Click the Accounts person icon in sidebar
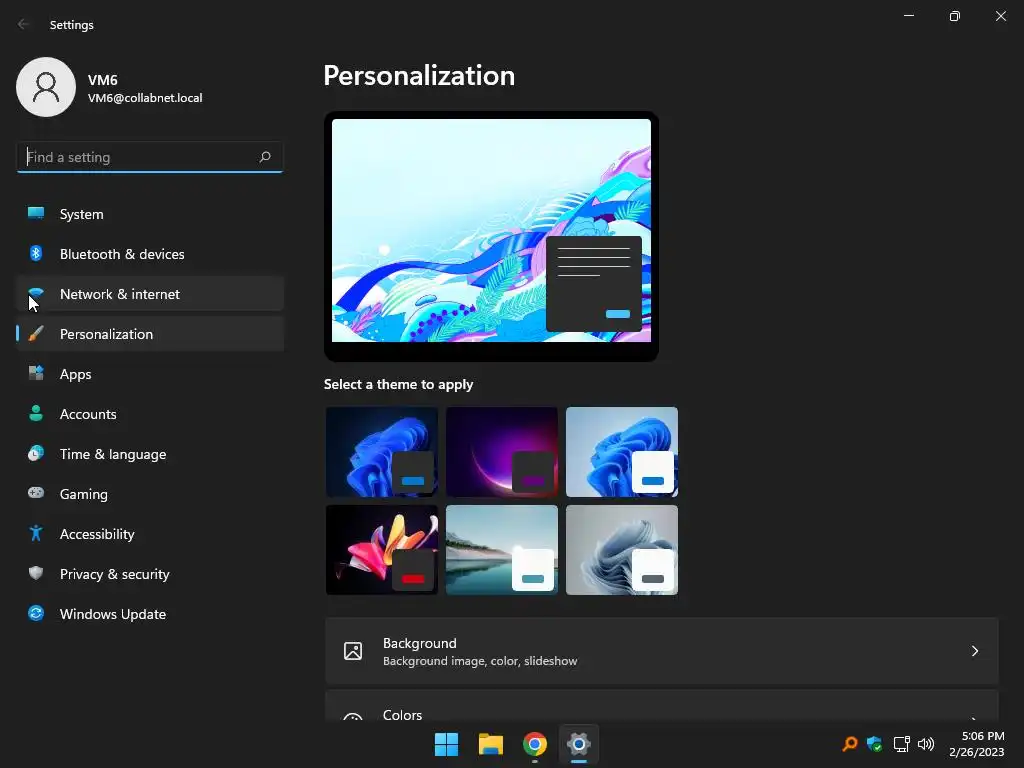The image size is (1024, 768). point(36,413)
